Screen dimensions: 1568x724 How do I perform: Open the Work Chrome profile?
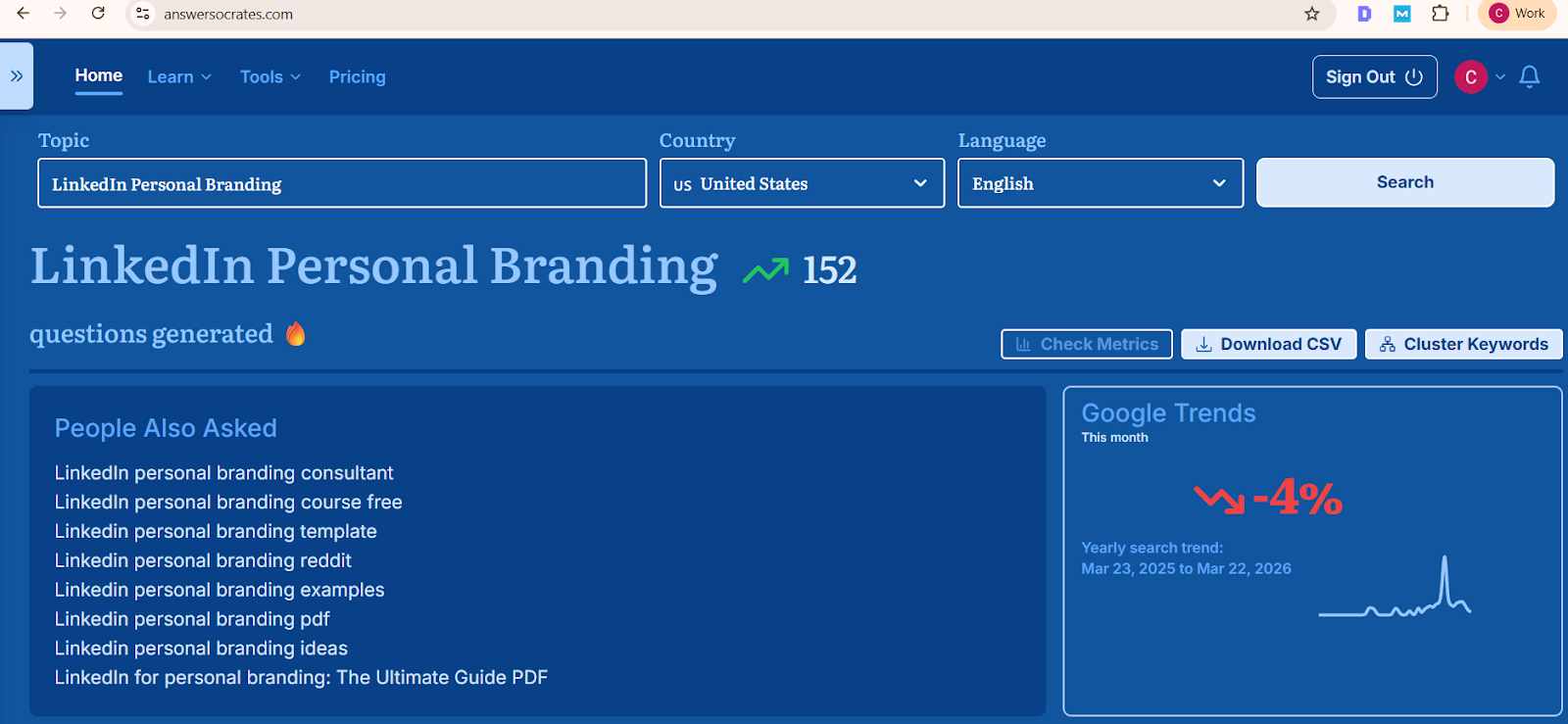(1517, 14)
